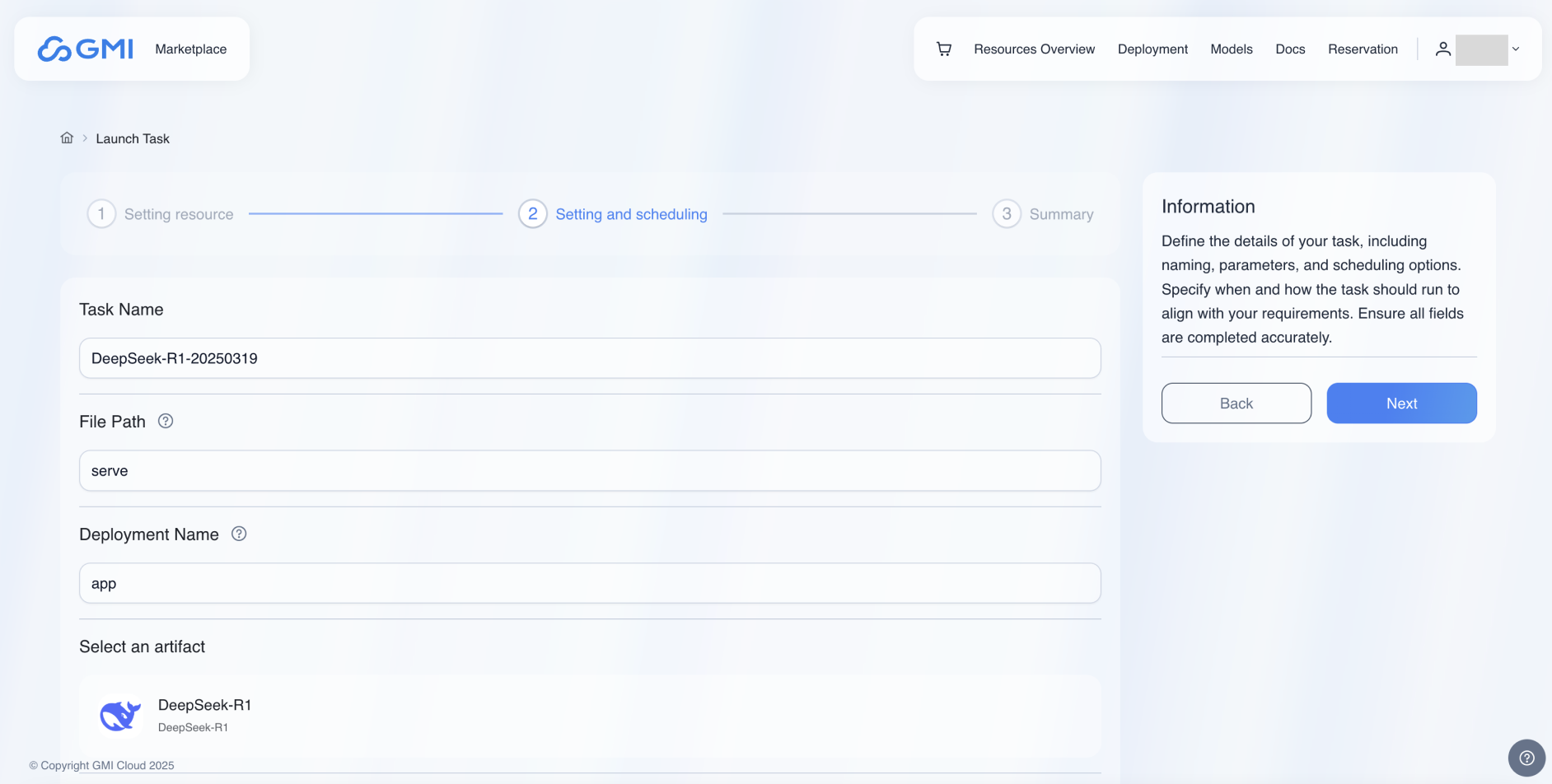Select the DeepSeek-R1 artifact card
The image size is (1552, 784).
(x=590, y=716)
